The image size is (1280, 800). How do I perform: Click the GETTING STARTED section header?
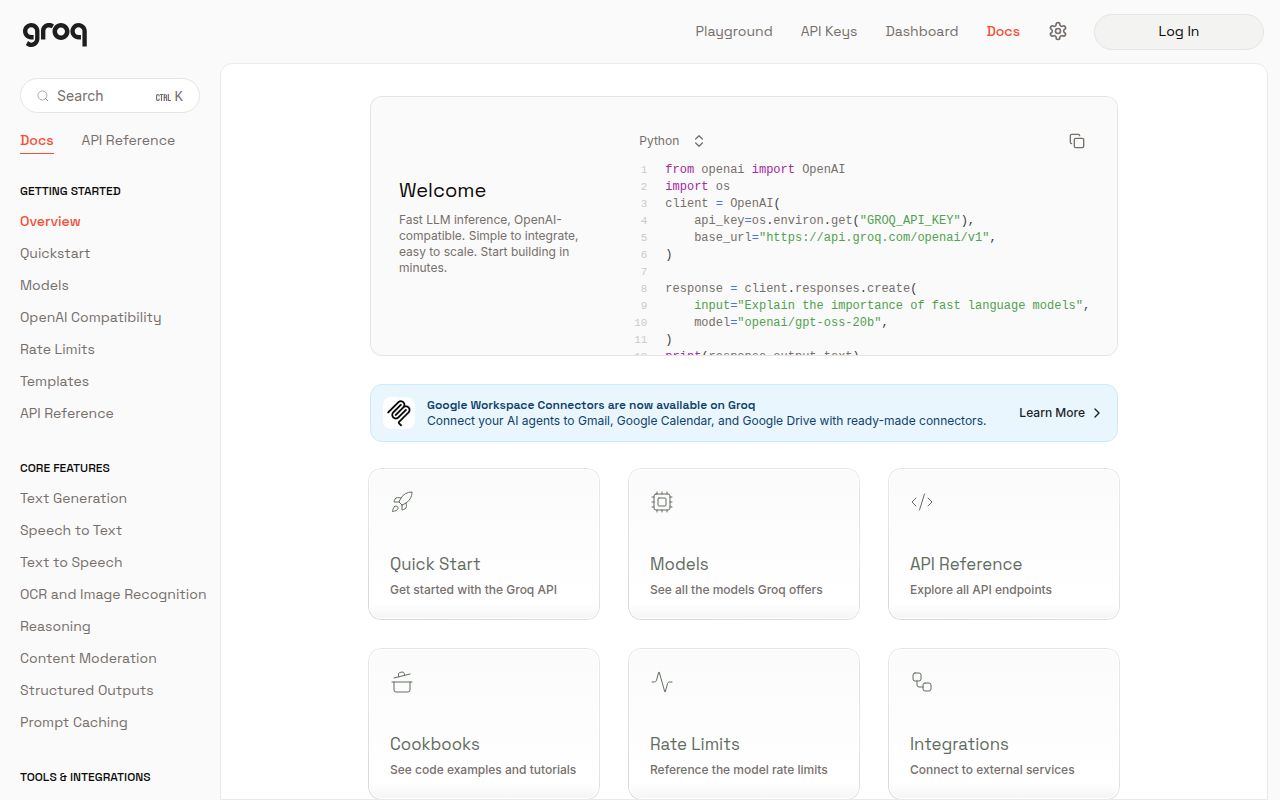click(x=70, y=191)
